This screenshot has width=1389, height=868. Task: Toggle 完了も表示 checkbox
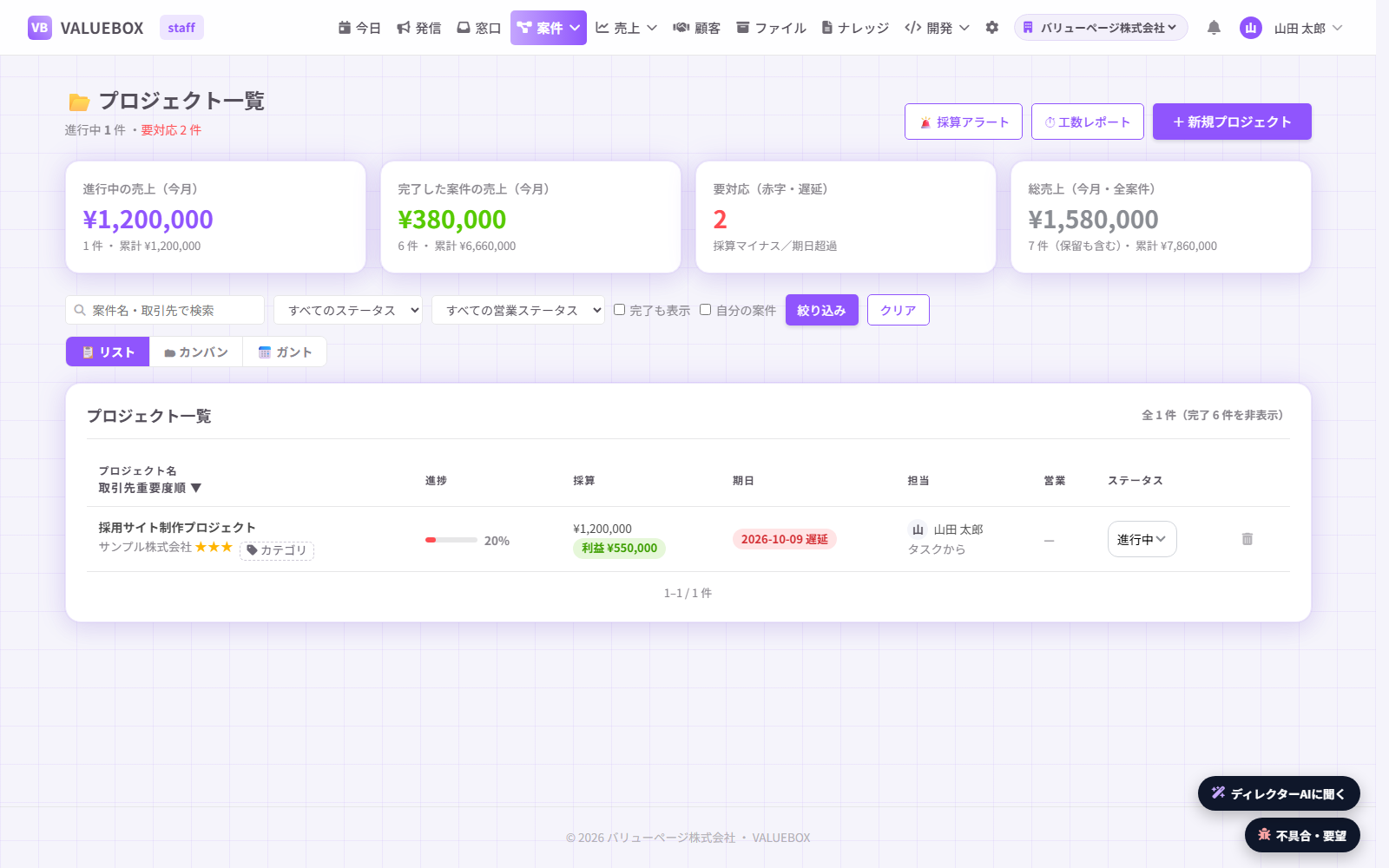pos(620,310)
